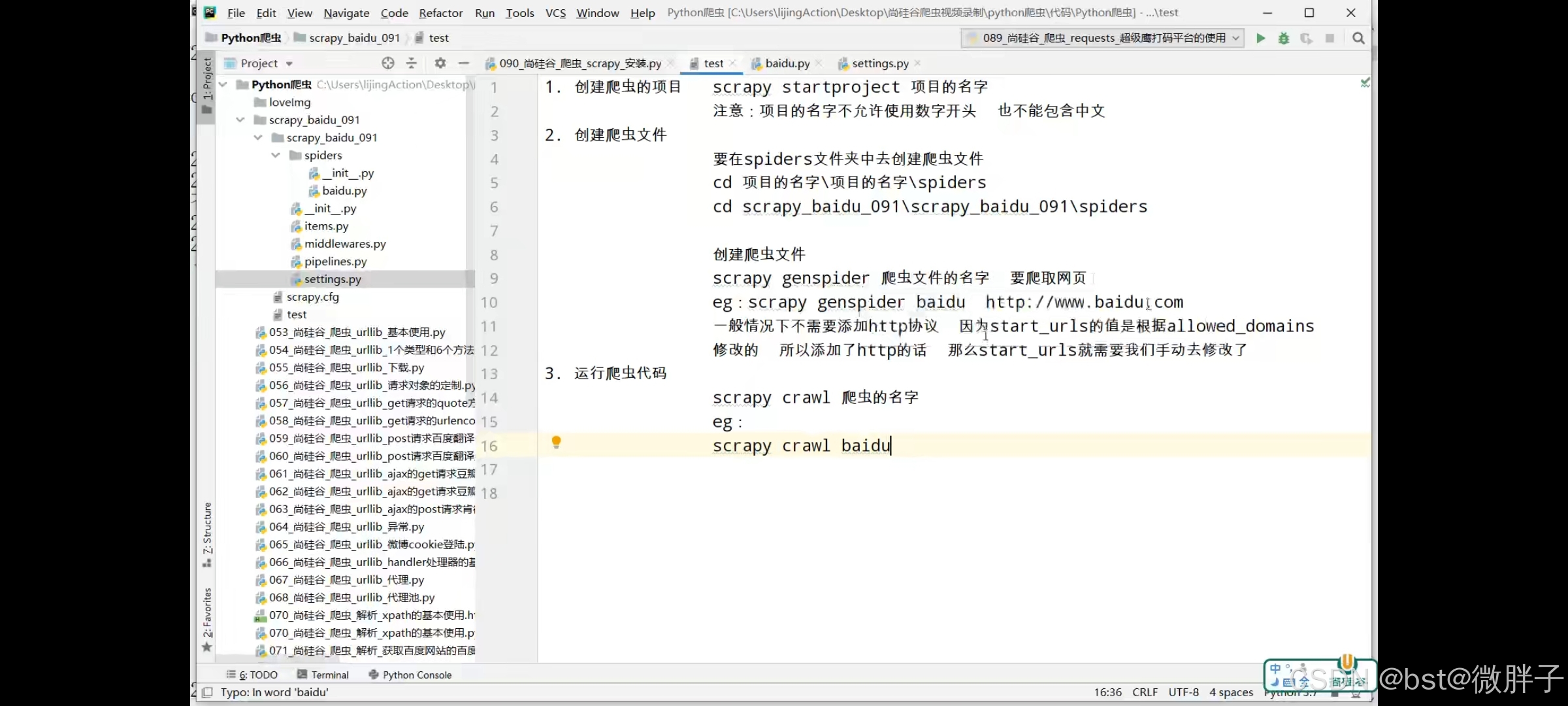Select pipelines.py in project tree
The height and width of the screenshot is (706, 1568).
[335, 261]
